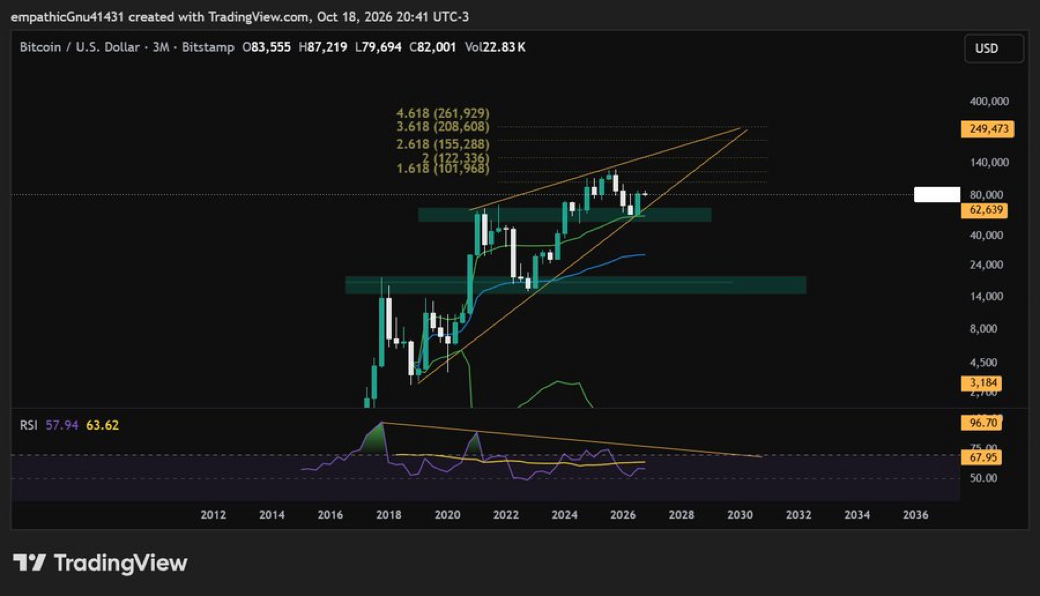The image size is (1040, 596).
Task: Click the Bitcoin / U.S. Dollar symbol title
Action: point(80,47)
